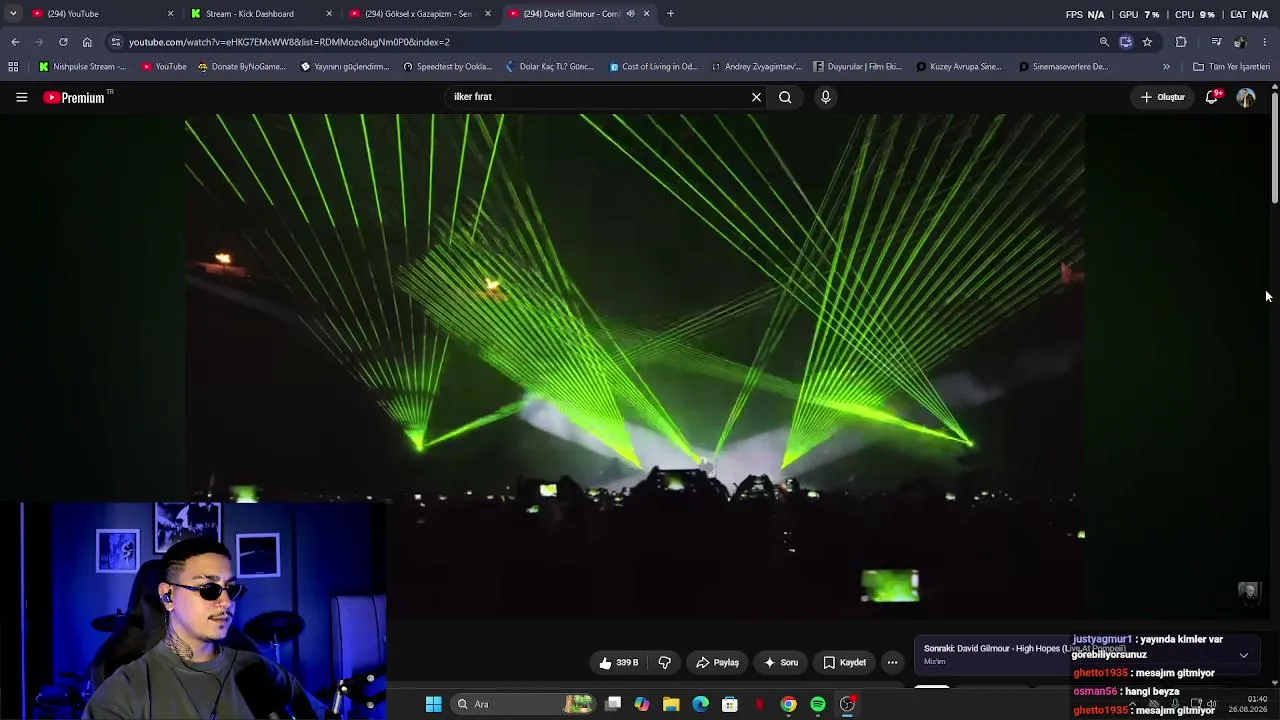Image resolution: width=1280 pixels, height=720 pixels.
Task: Click the Soru ask button
Action: coord(781,662)
